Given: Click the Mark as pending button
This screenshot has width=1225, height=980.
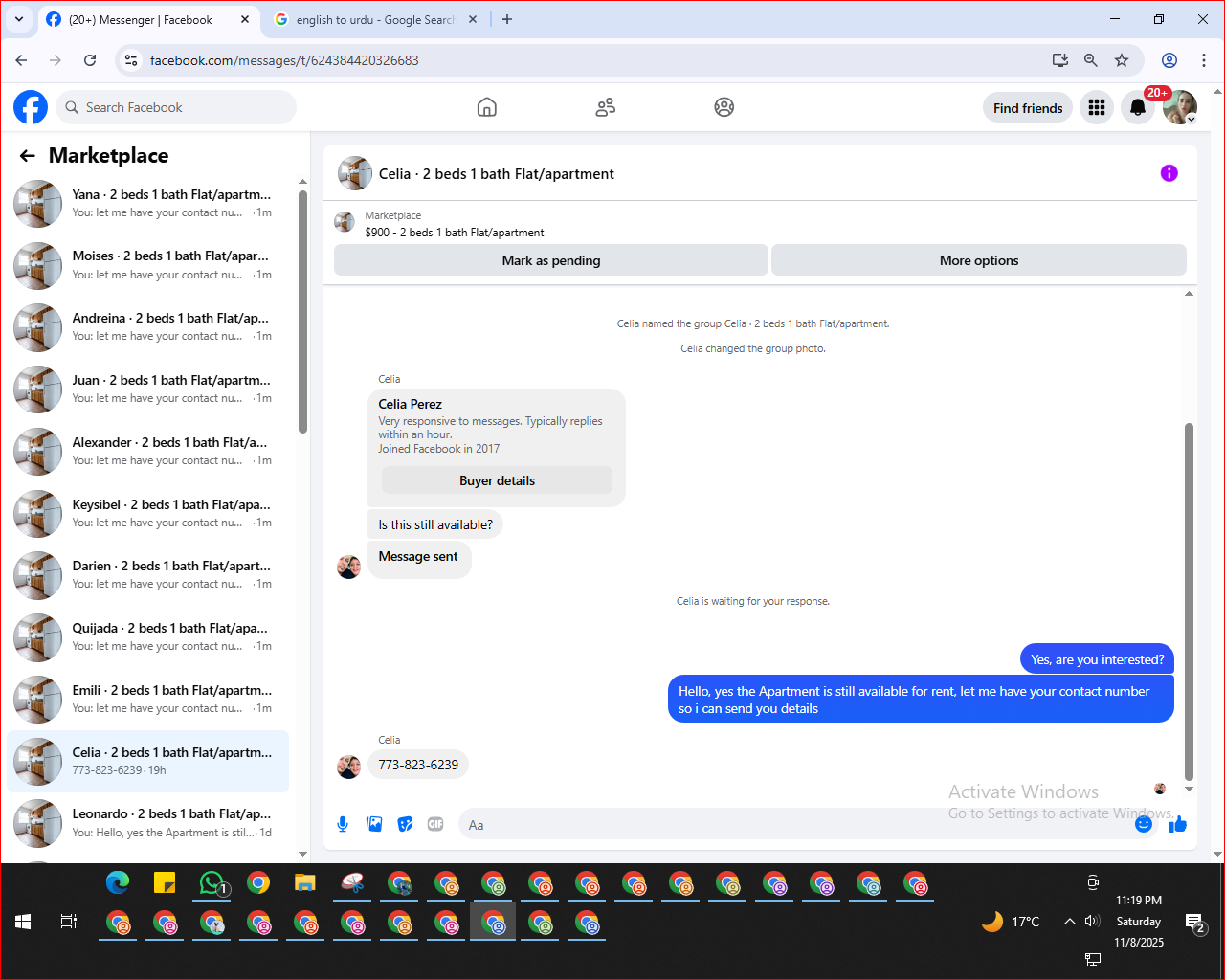Looking at the screenshot, I should 551,260.
